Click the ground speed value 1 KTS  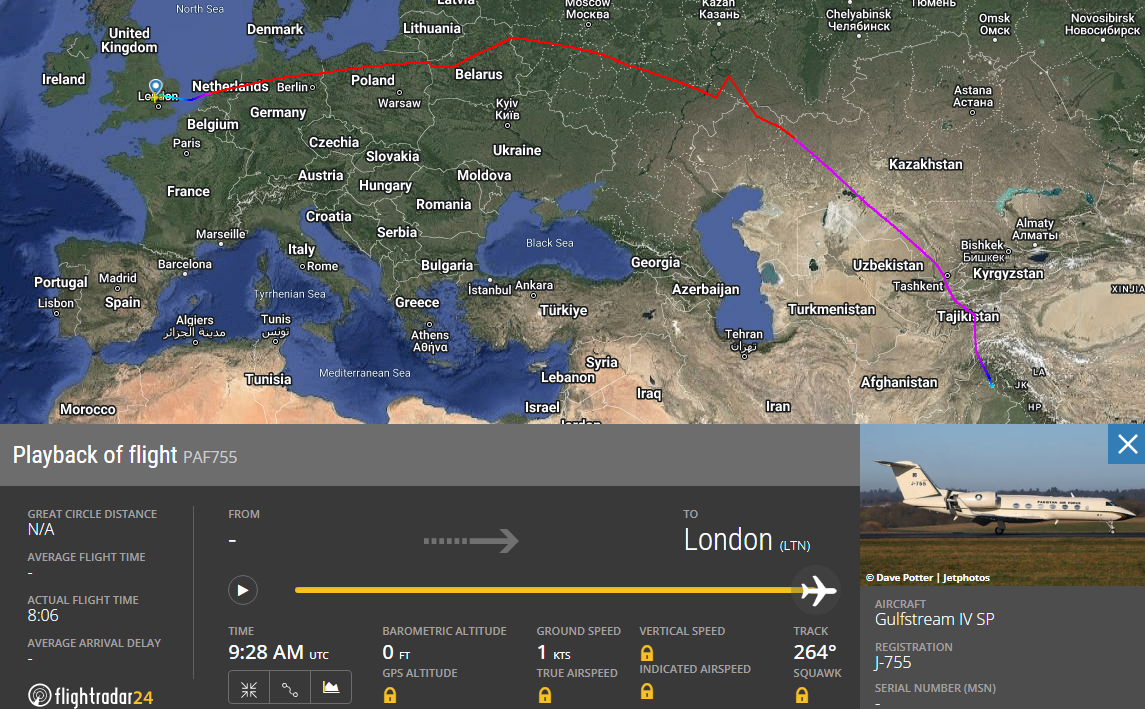(x=554, y=652)
